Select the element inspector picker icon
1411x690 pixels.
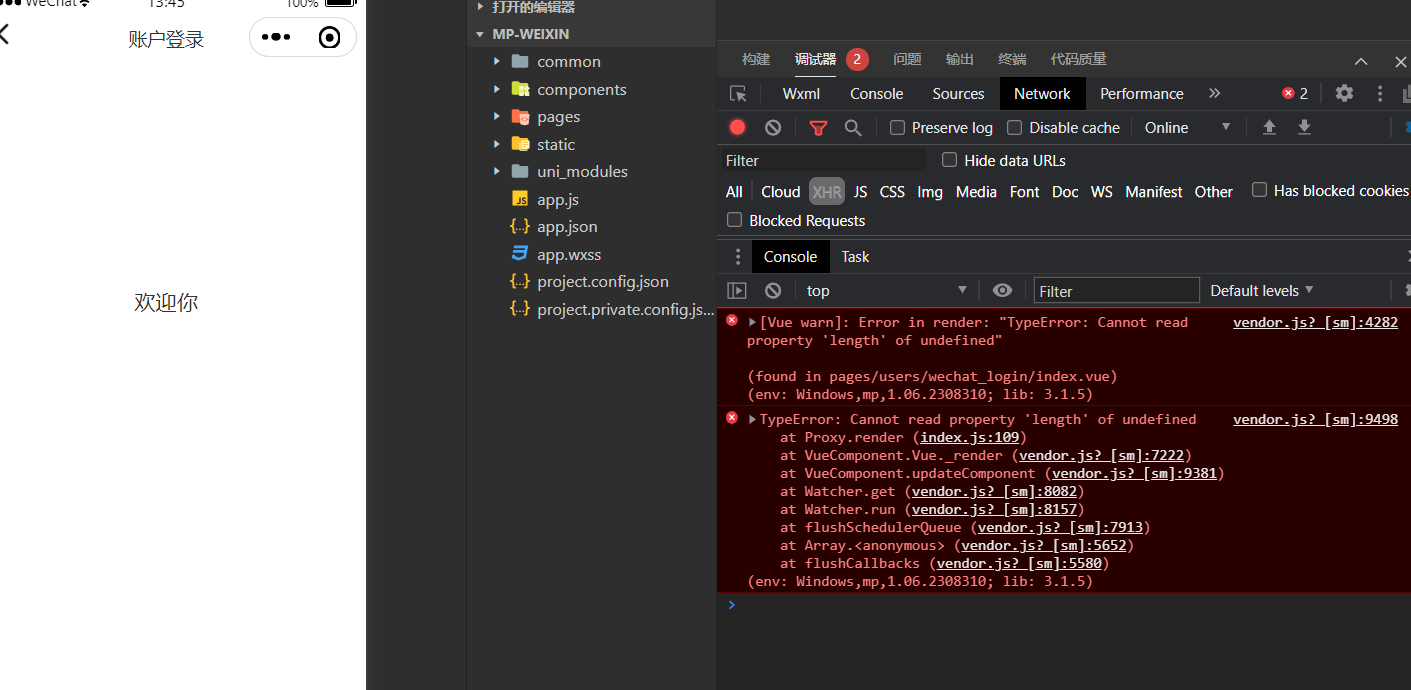point(738,94)
